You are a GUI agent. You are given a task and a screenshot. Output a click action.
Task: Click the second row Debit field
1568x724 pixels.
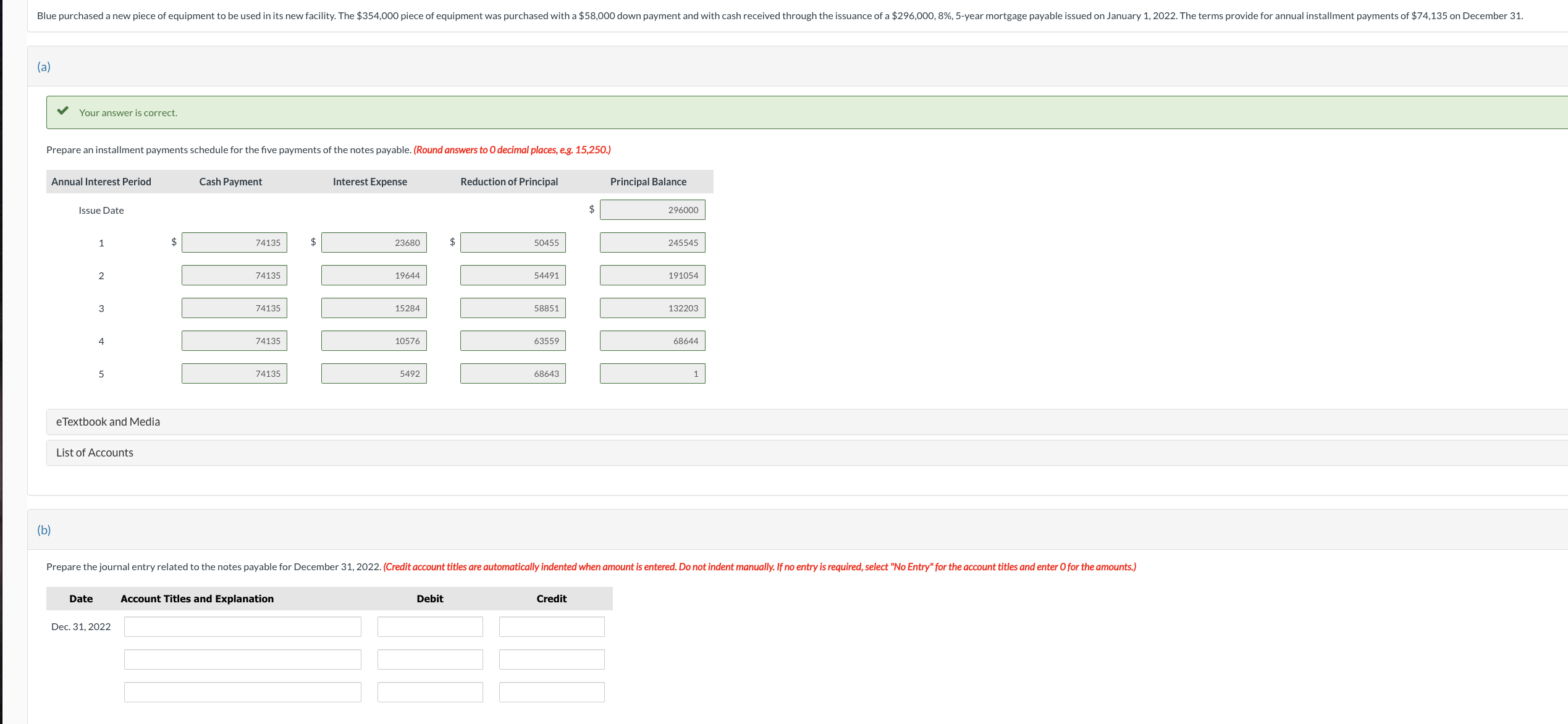point(430,660)
